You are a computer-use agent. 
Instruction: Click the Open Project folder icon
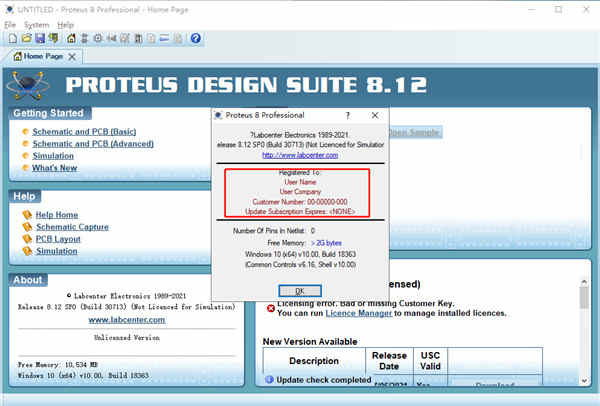tap(26, 38)
